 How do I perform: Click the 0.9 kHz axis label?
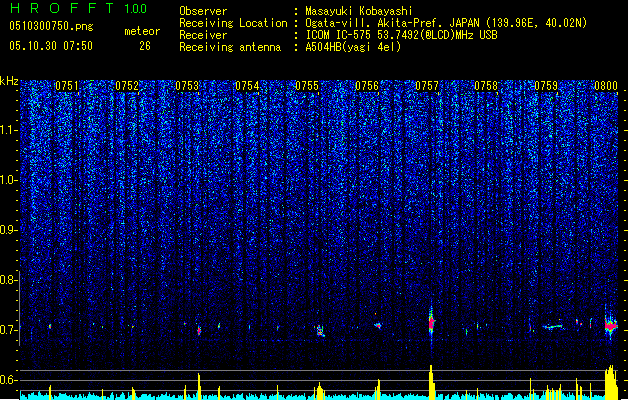[x=8, y=230]
